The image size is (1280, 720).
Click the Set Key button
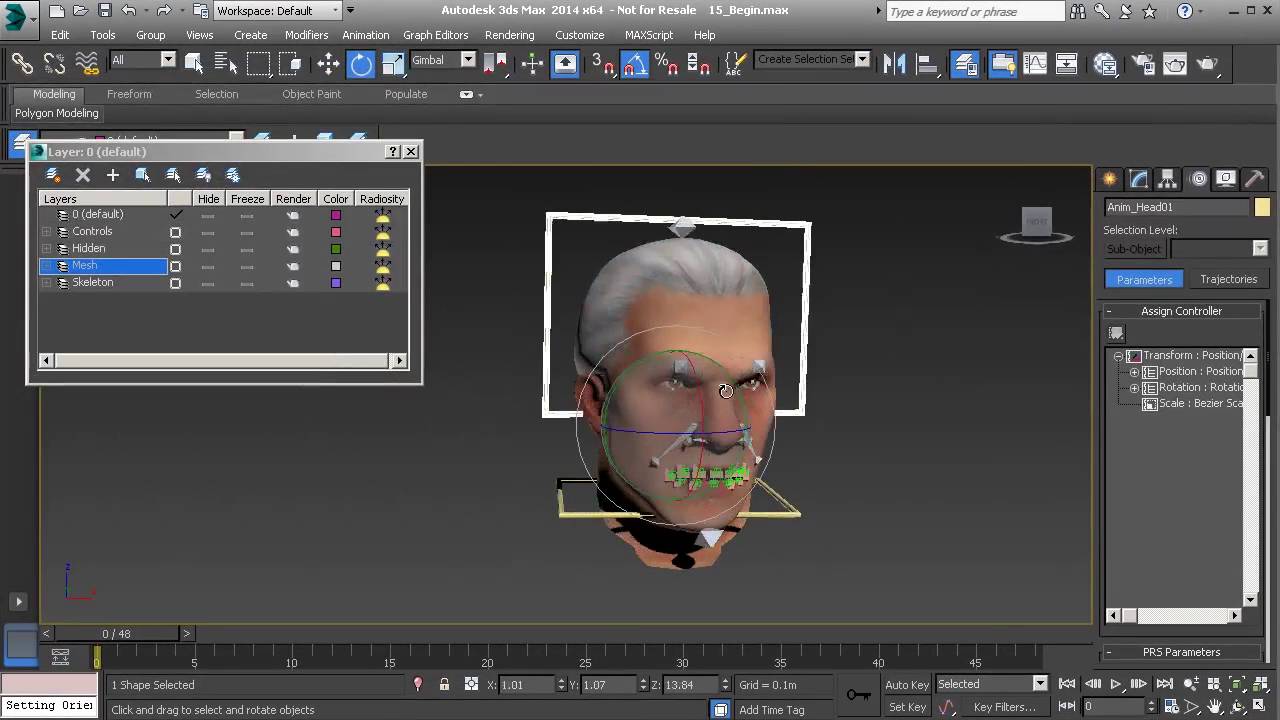[x=907, y=707]
